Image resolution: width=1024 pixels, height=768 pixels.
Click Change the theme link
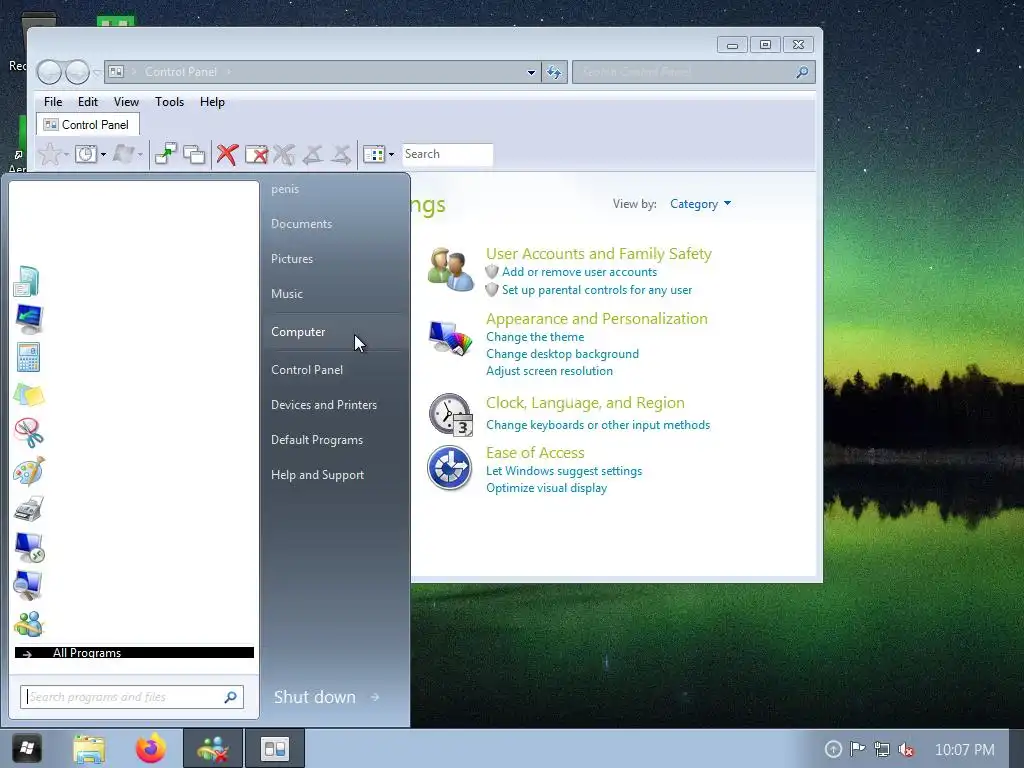point(535,337)
